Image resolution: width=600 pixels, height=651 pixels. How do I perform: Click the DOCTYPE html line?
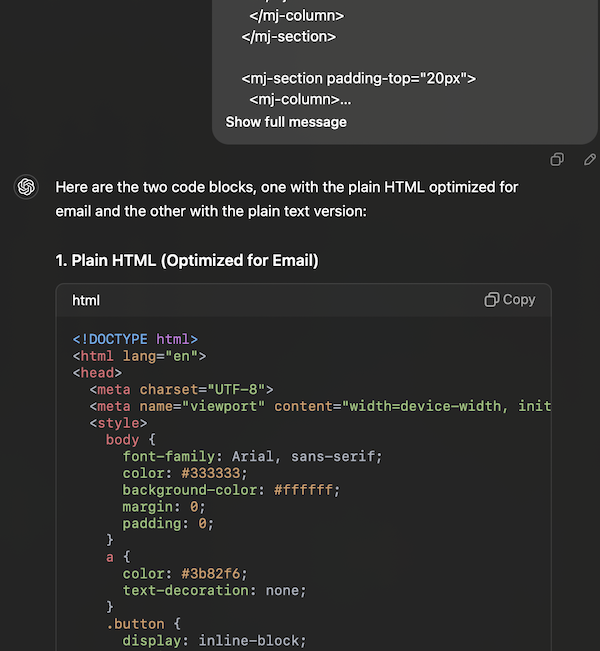tap(135, 339)
